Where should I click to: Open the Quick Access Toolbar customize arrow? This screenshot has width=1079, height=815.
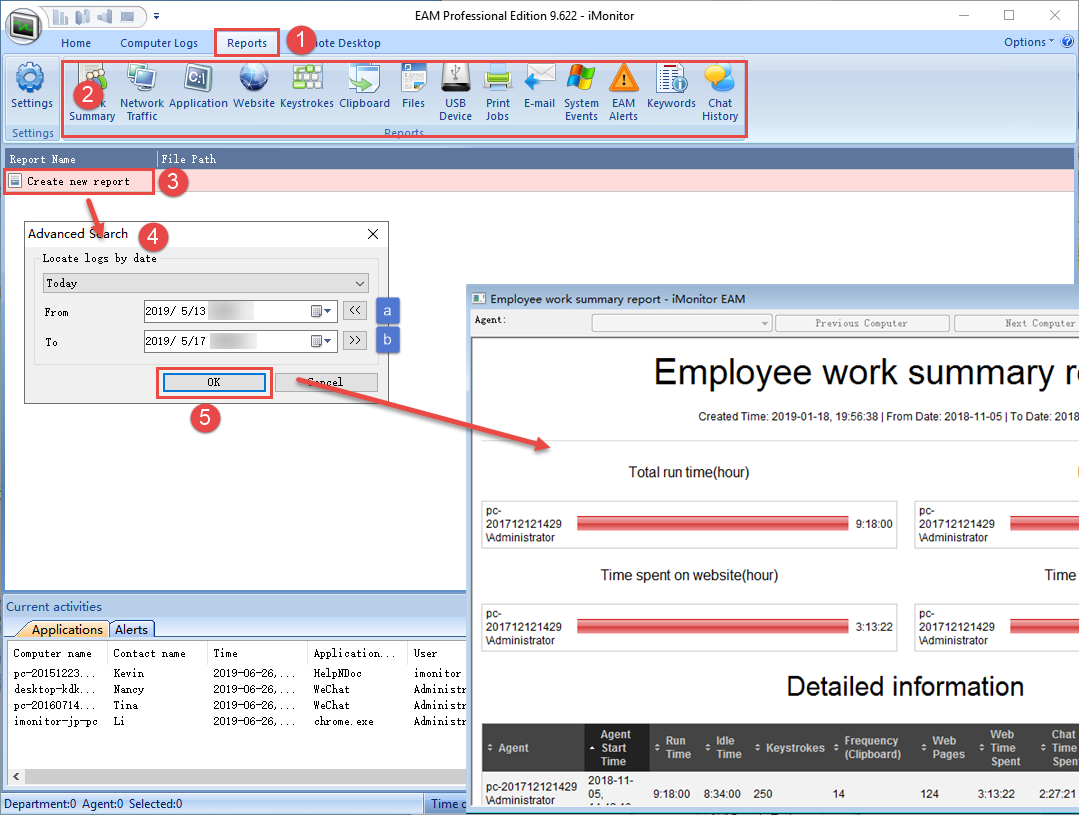[x=156, y=16]
